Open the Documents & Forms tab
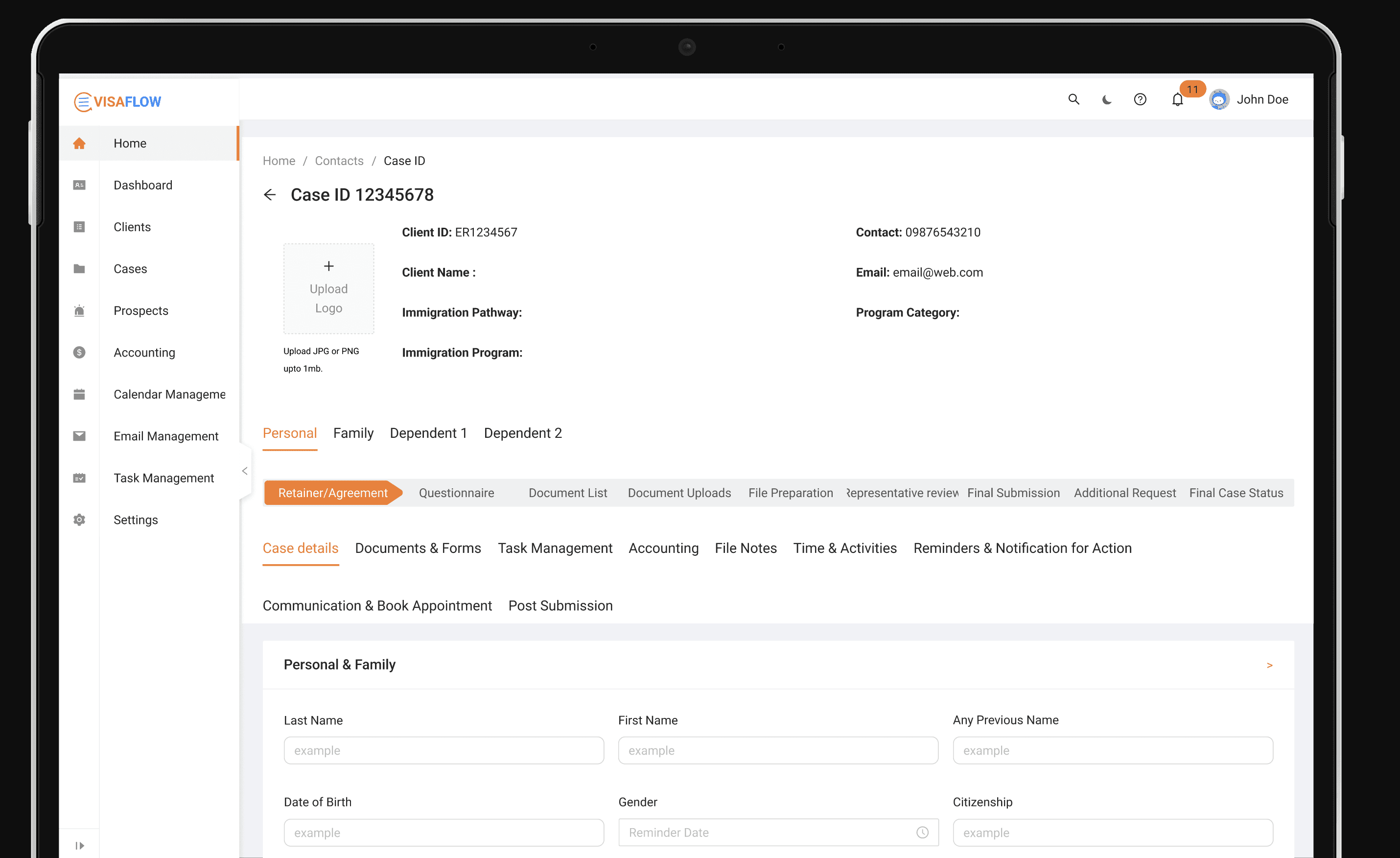Viewport: 1400px width, 858px height. (418, 548)
